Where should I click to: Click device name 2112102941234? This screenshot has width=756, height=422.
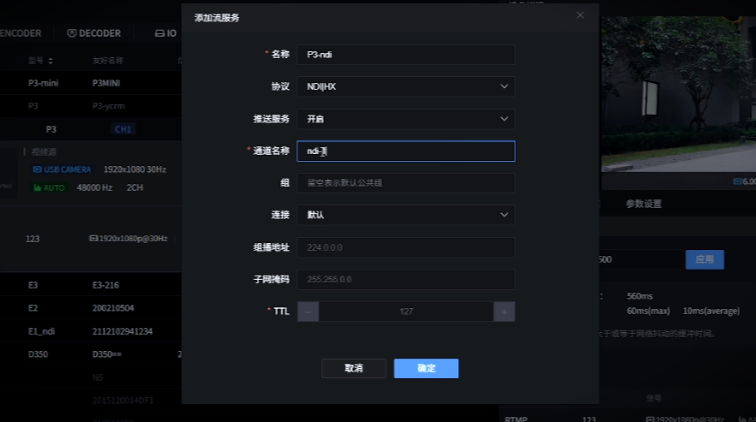(x=122, y=331)
